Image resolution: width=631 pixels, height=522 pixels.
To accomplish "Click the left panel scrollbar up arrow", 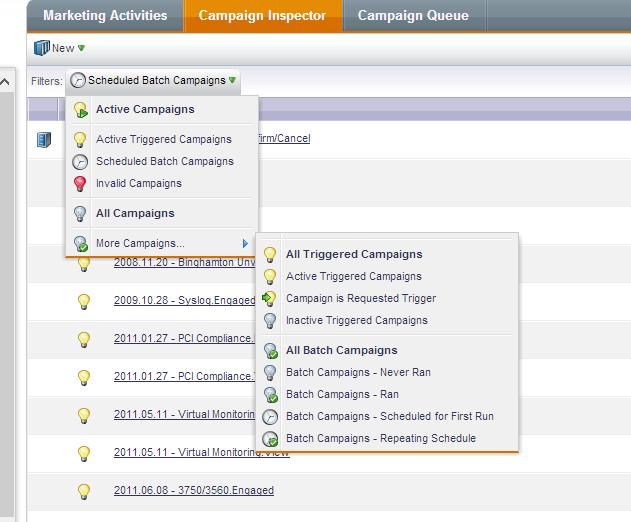I will tap(6, 82).
